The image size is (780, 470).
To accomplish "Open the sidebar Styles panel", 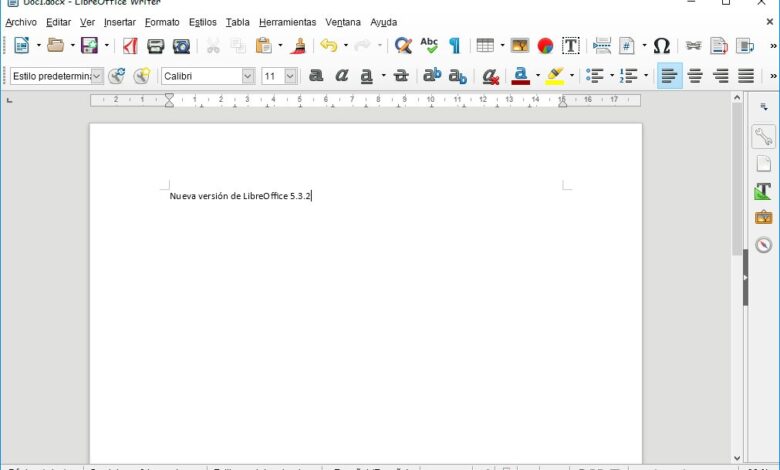I will (x=763, y=191).
